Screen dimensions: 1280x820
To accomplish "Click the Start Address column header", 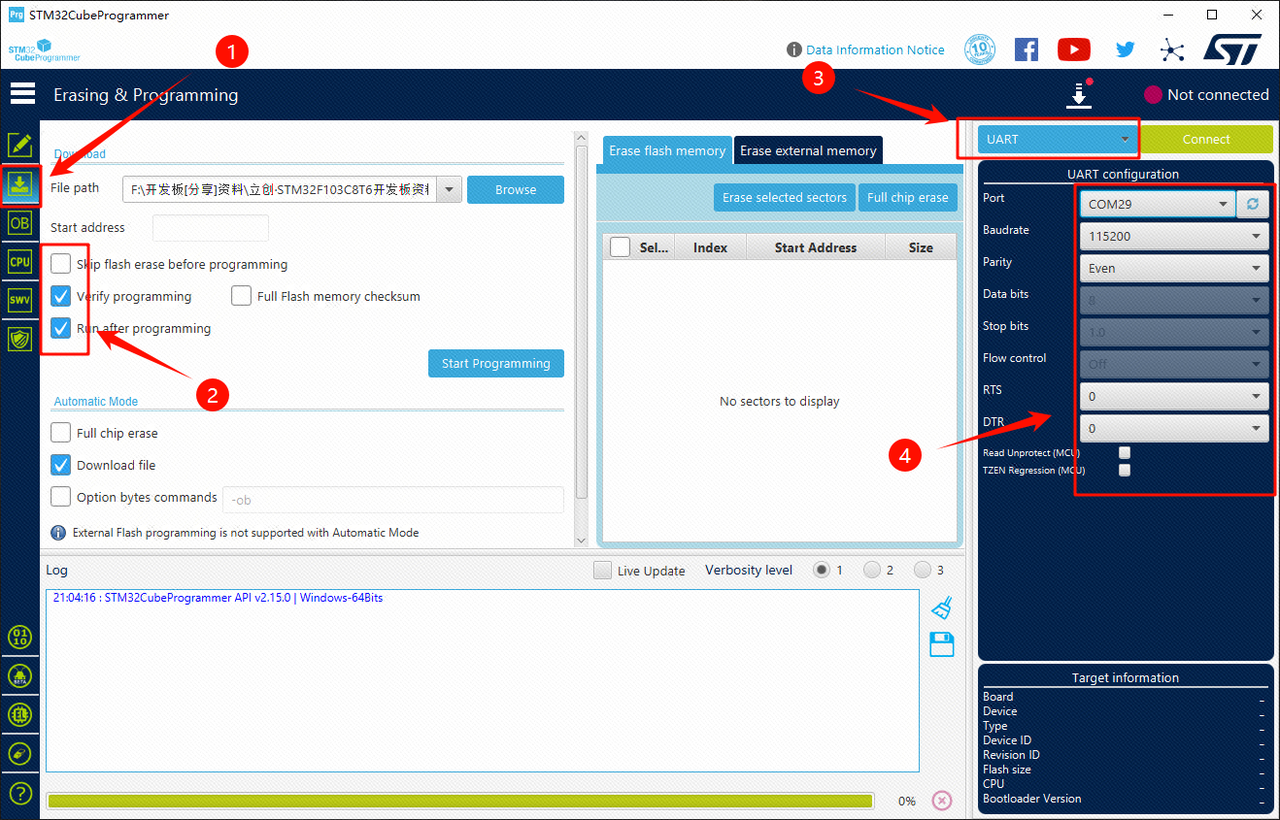I will click(x=815, y=247).
